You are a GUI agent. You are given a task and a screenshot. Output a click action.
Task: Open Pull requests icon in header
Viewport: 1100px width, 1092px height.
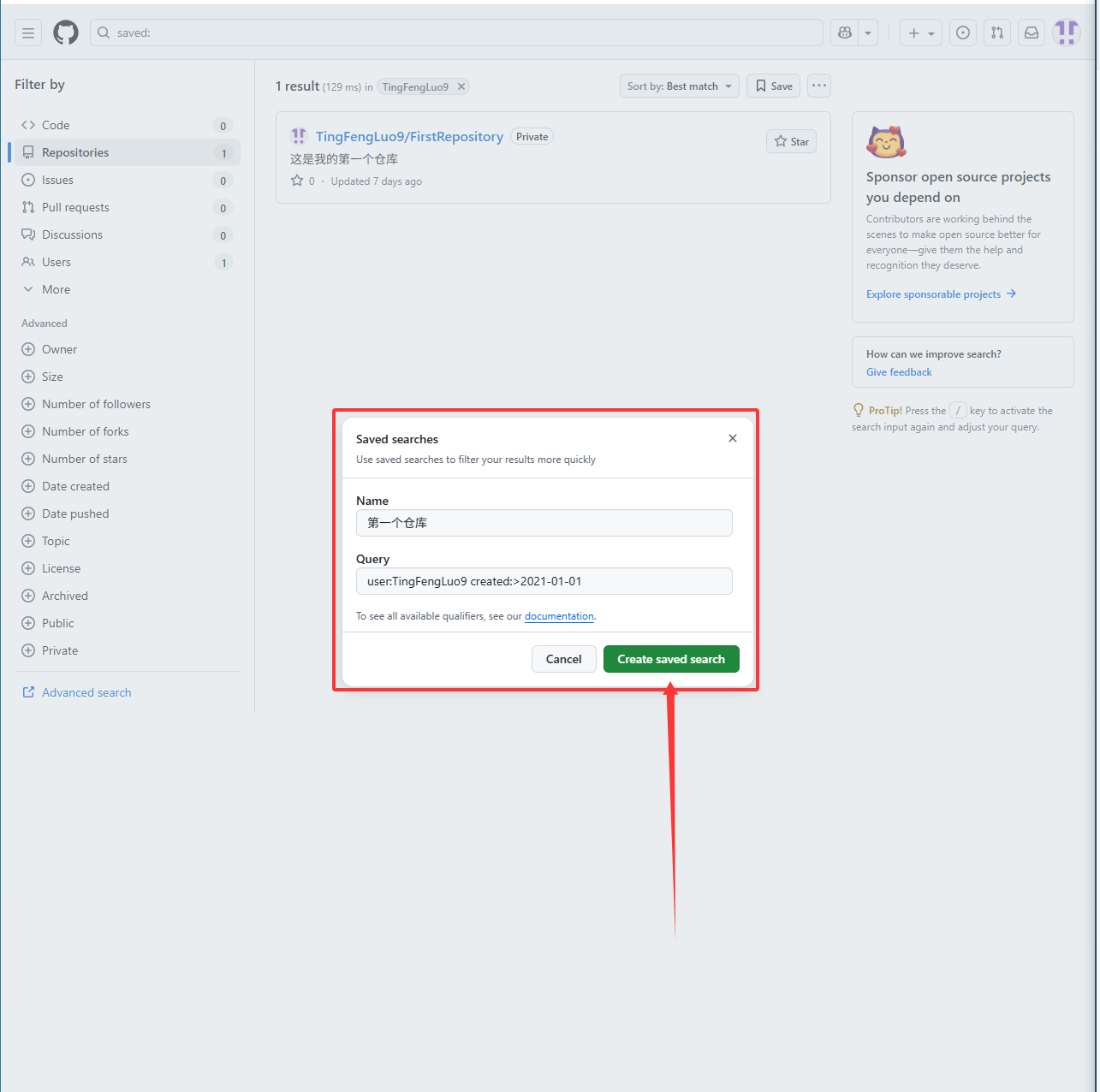point(997,33)
